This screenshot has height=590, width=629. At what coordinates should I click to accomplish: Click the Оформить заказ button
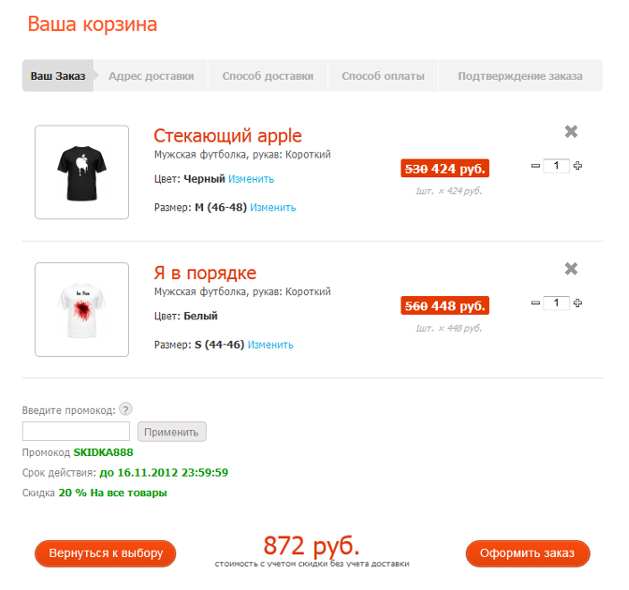click(527, 553)
